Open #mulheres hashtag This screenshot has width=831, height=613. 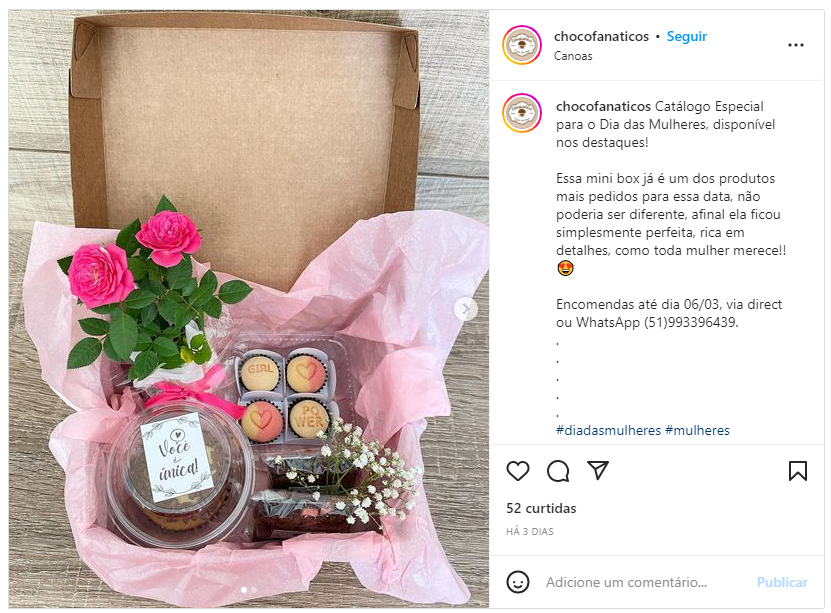pyautogui.click(x=697, y=430)
